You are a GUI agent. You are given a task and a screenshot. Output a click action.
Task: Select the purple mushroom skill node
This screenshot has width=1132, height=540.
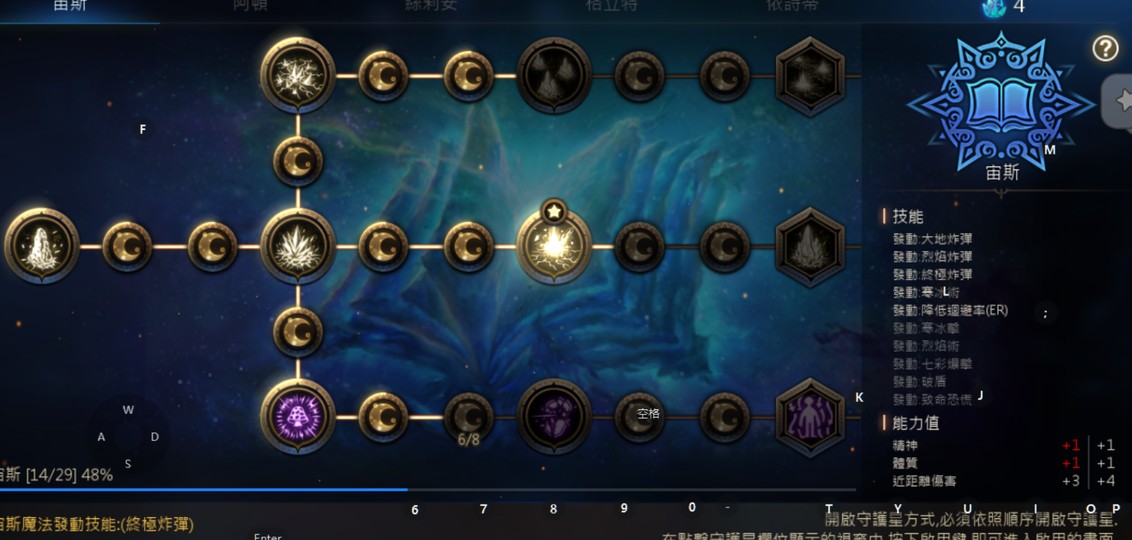tap(297, 417)
